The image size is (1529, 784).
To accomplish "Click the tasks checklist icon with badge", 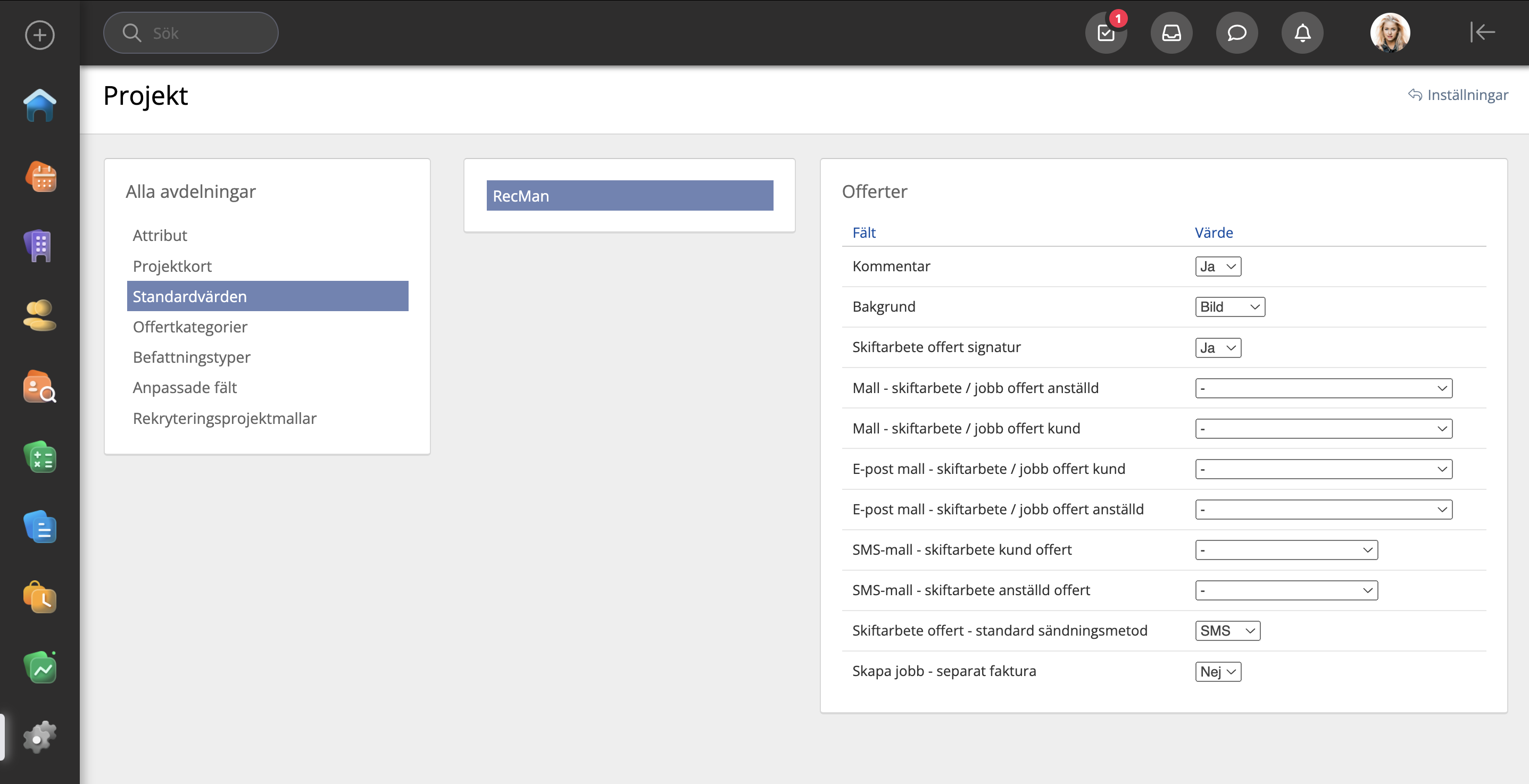I will [x=1106, y=32].
